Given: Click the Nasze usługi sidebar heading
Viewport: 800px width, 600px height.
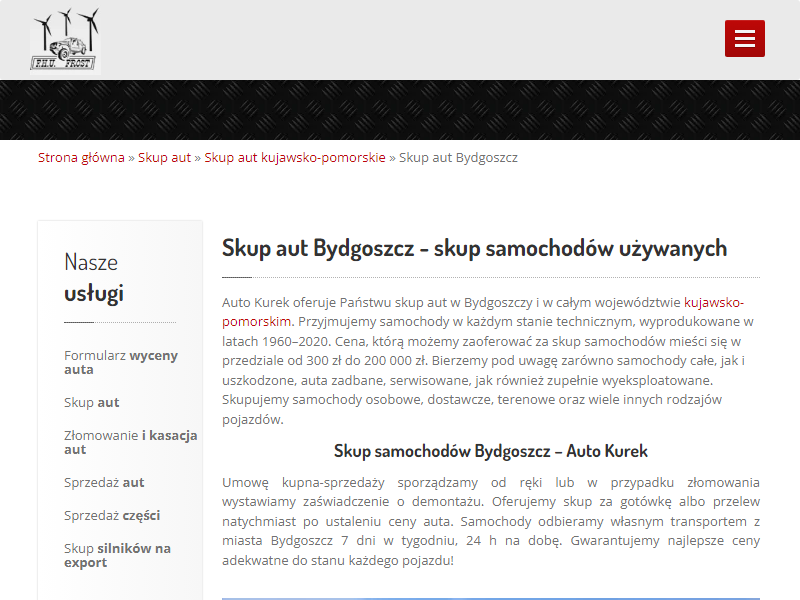Looking at the screenshot, I should click(x=94, y=278).
